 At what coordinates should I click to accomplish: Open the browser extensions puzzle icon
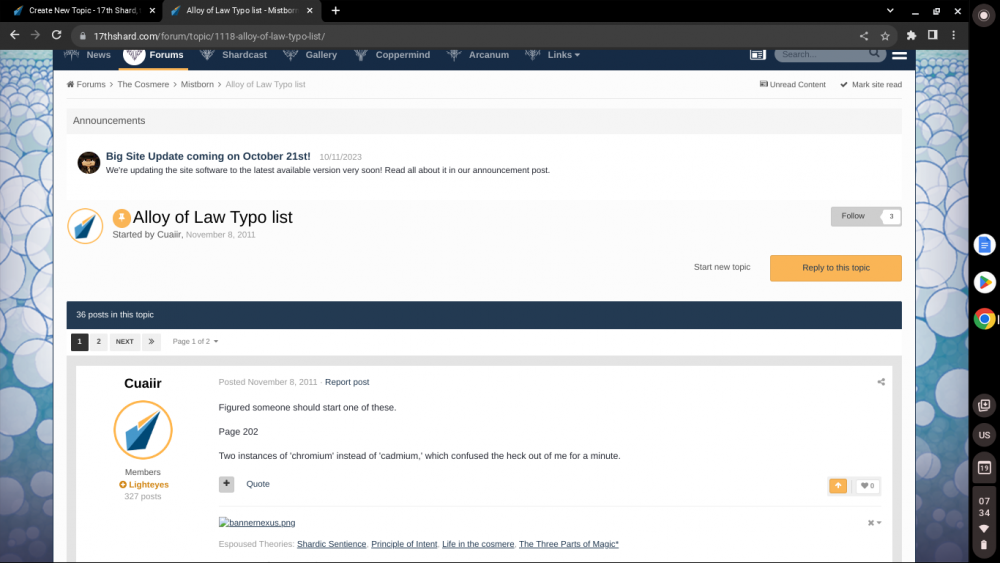pyautogui.click(x=911, y=36)
